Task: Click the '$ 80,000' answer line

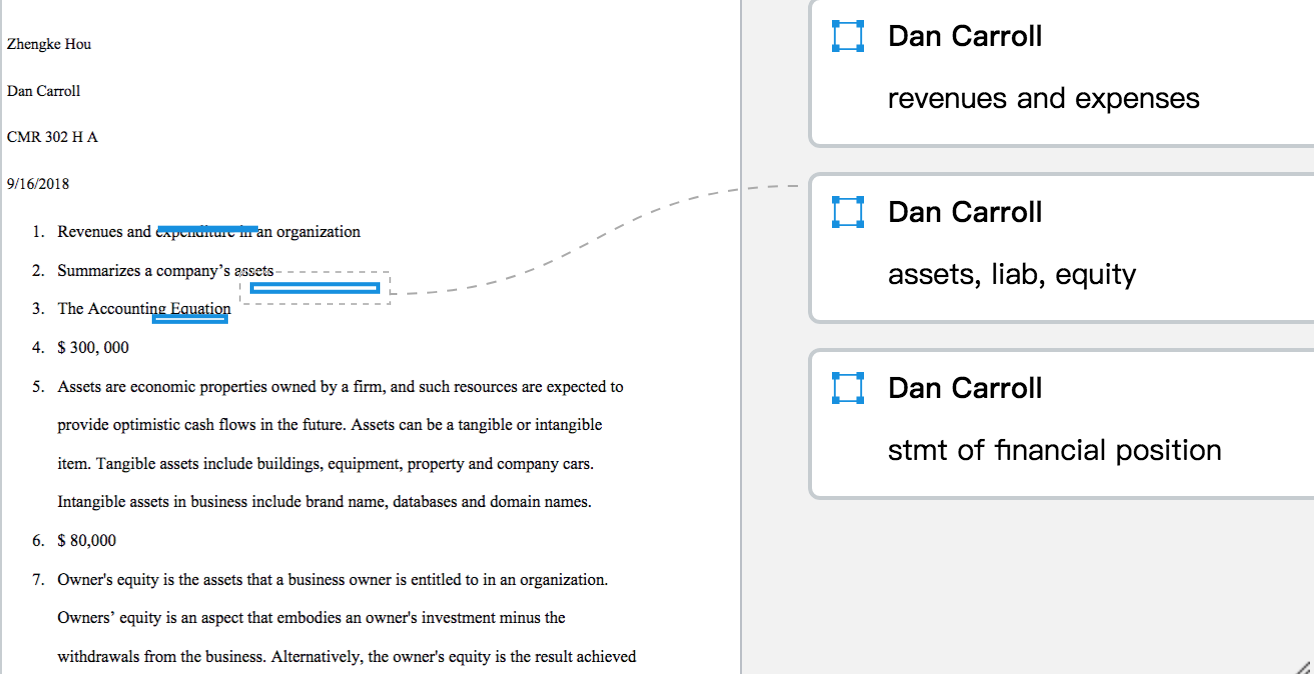Action: [87, 541]
